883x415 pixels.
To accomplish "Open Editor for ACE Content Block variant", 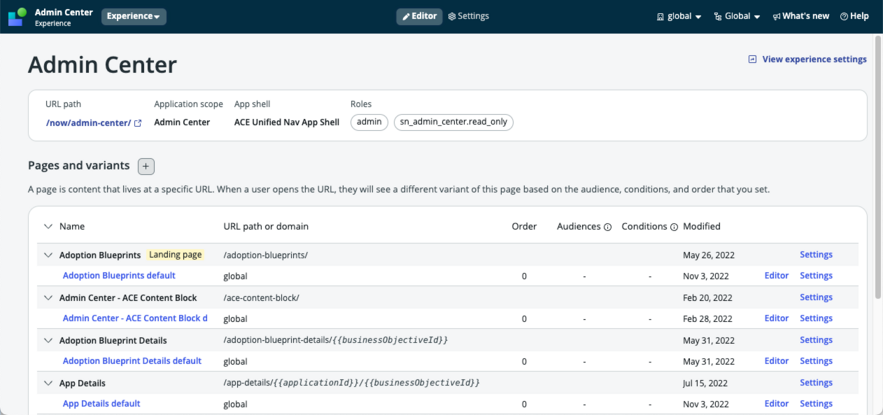I will (777, 318).
